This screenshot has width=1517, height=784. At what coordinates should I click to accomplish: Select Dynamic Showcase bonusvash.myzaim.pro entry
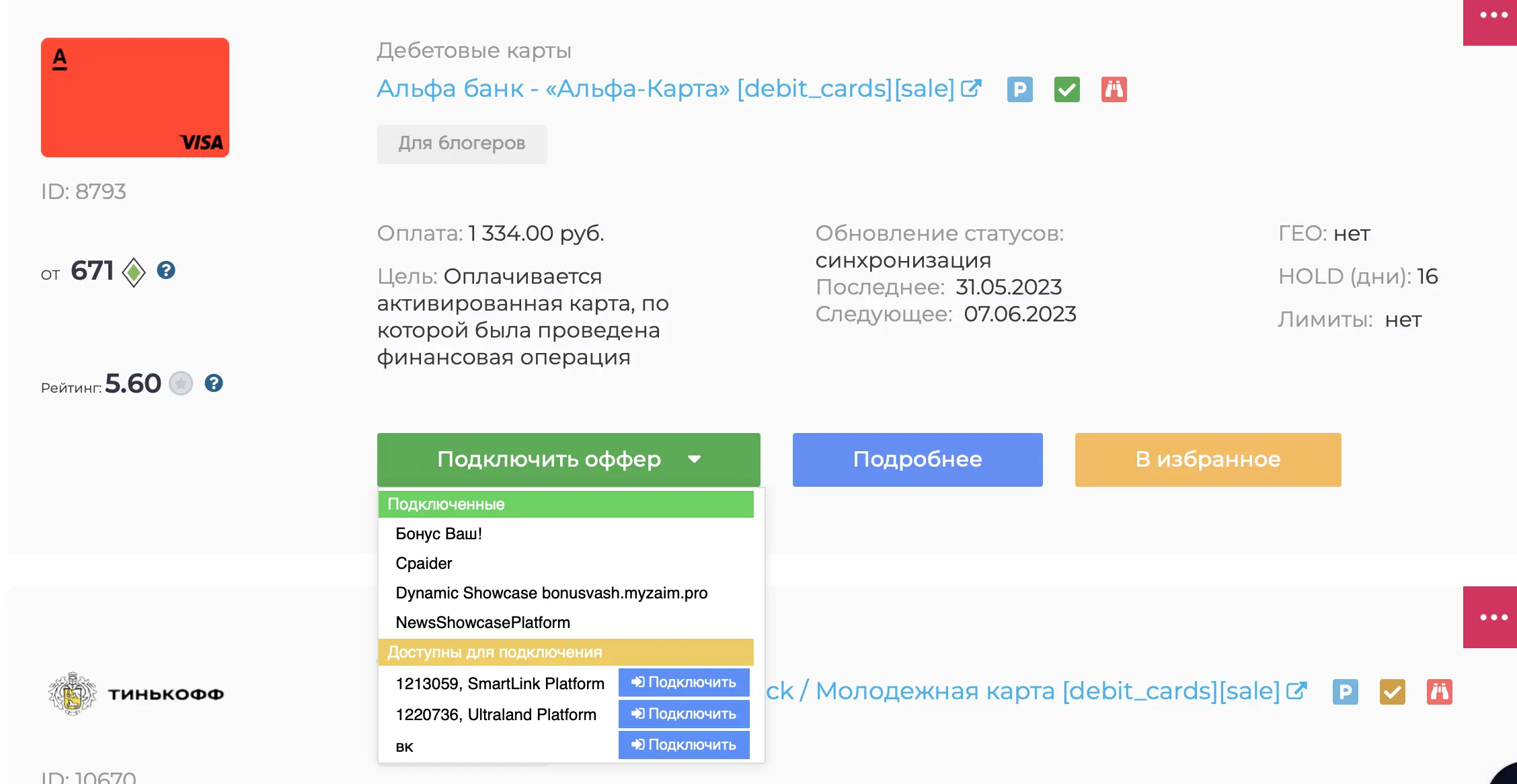(551, 593)
